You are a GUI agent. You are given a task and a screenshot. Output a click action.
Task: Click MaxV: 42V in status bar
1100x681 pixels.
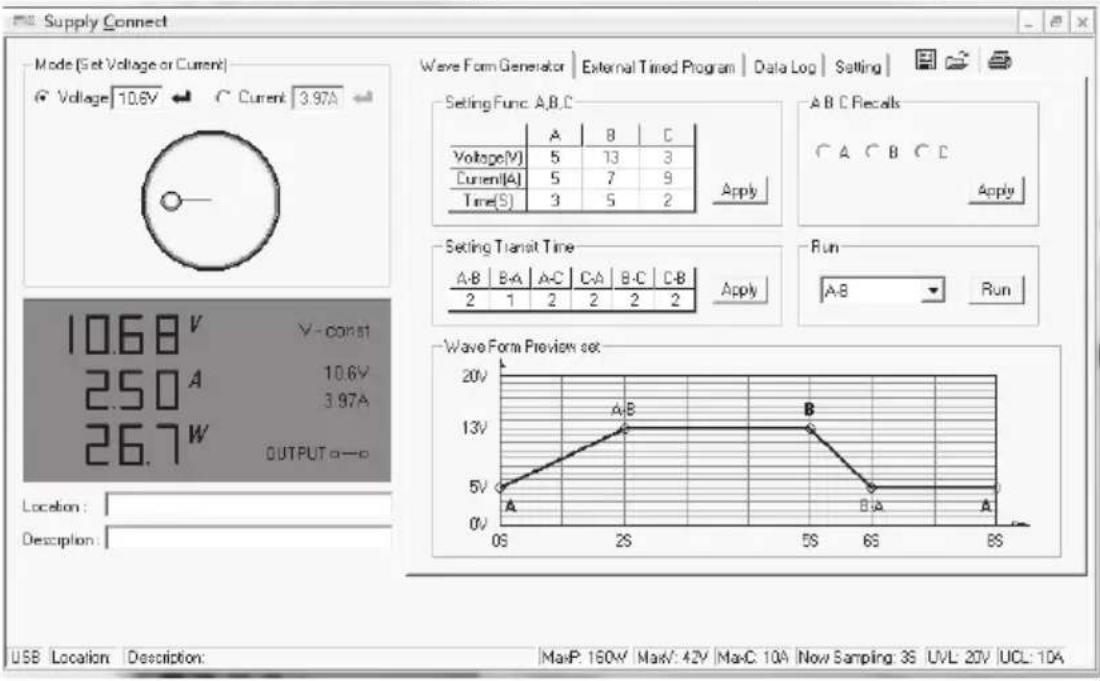pyautogui.click(x=673, y=657)
